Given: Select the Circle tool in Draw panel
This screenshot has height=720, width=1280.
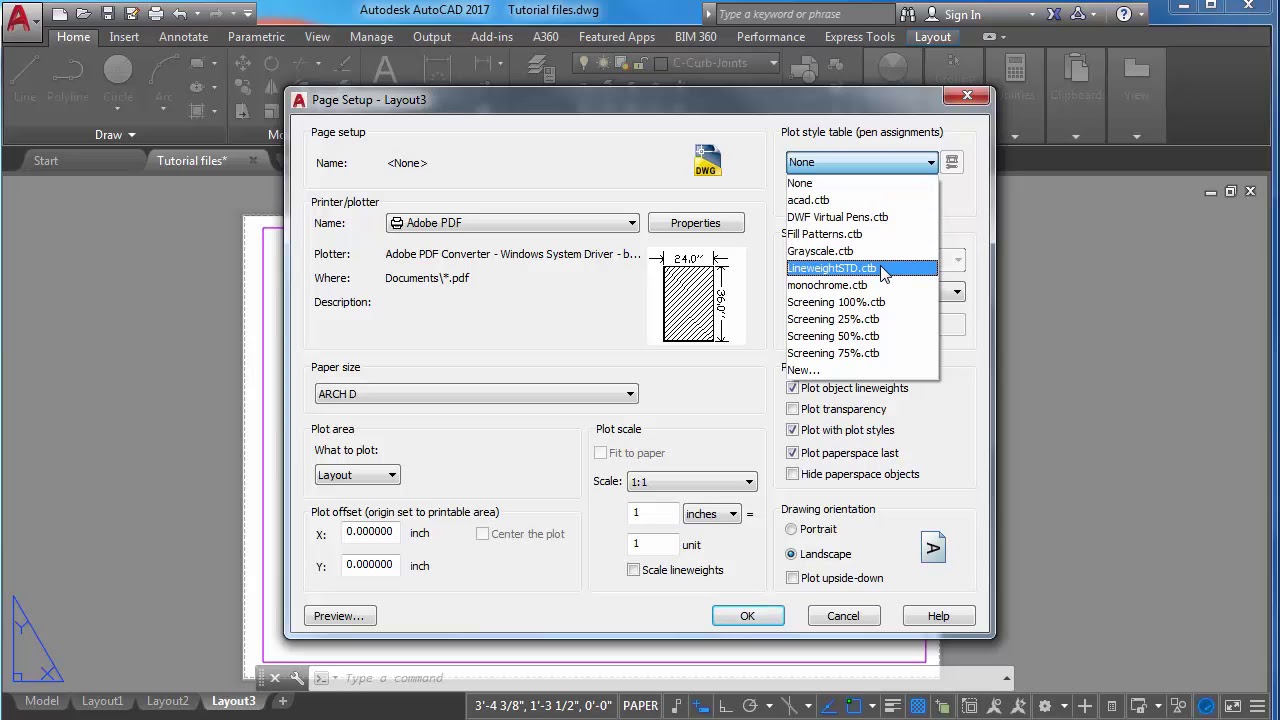Looking at the screenshot, I should (x=118, y=80).
